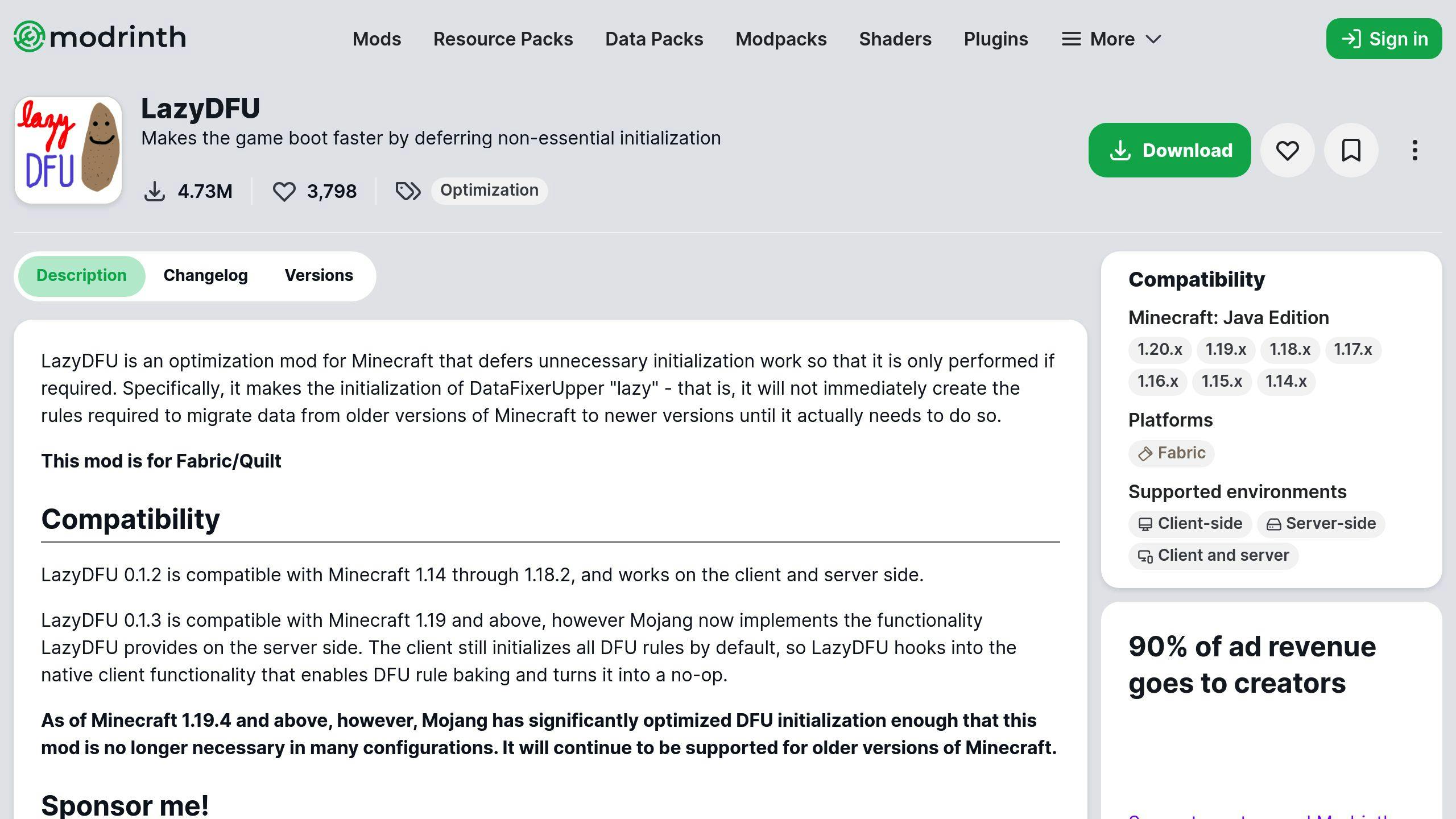
Task: Select the 1.15.x version tag
Action: point(1222,381)
